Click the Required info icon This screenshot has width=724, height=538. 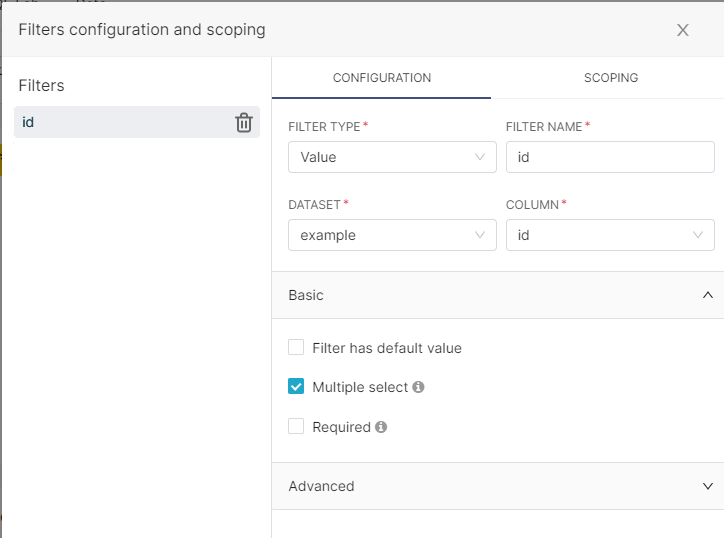(x=381, y=427)
